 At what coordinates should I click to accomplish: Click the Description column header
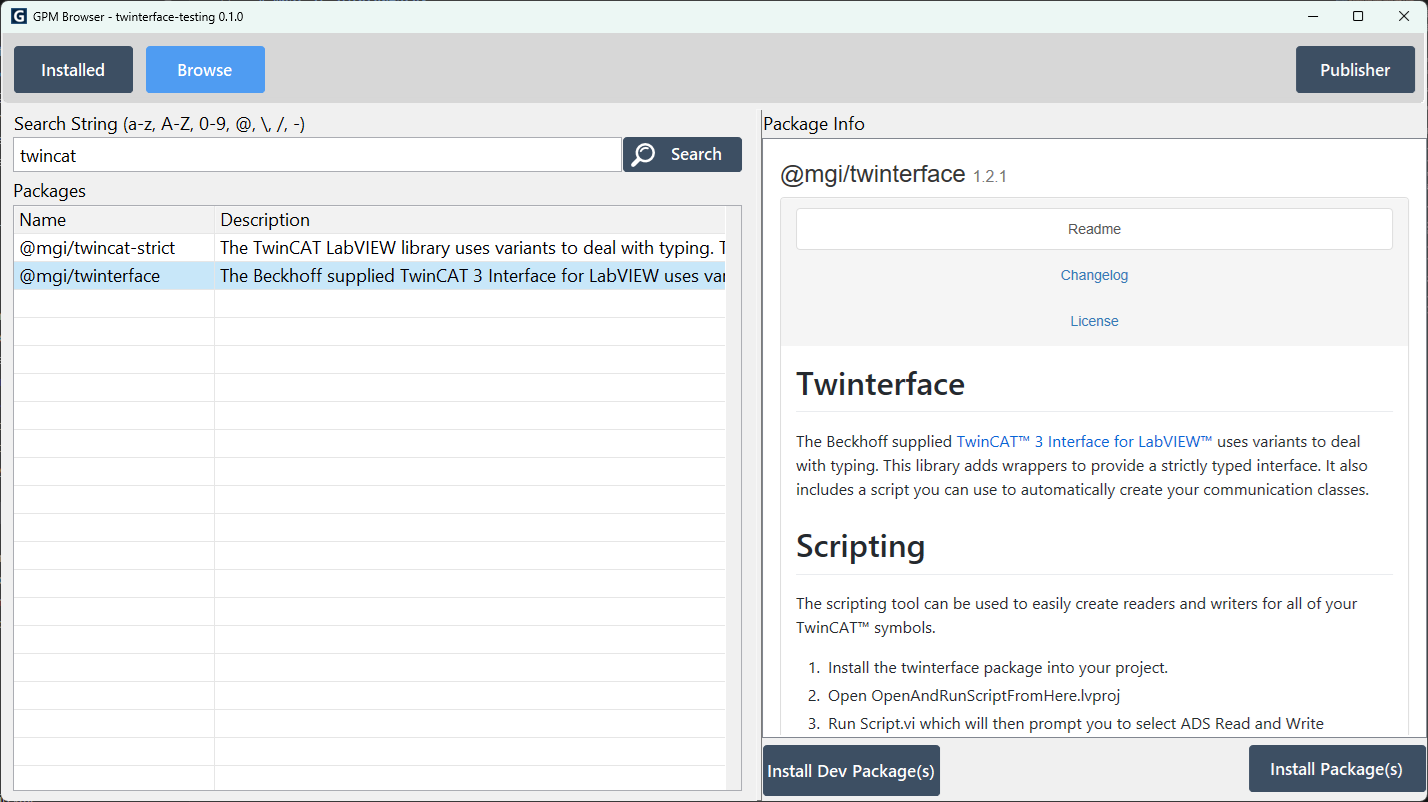(x=470, y=220)
